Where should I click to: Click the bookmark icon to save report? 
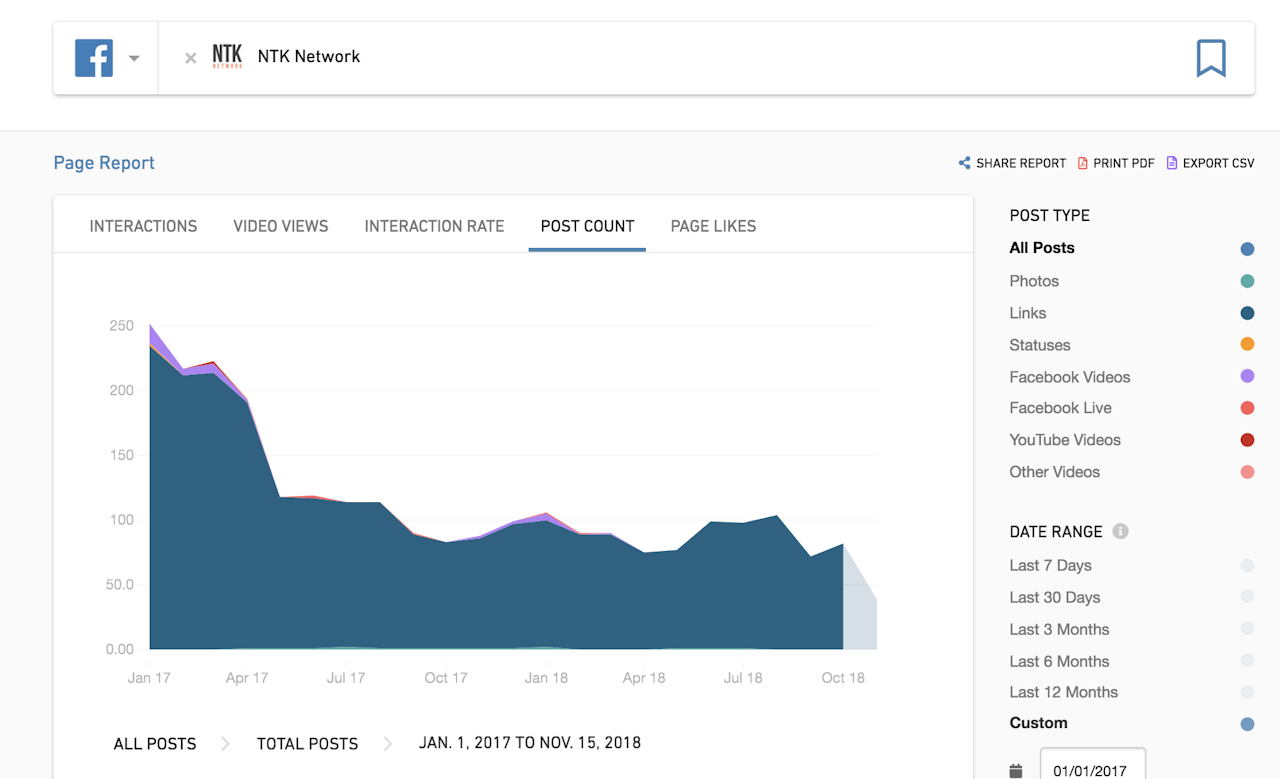(x=1211, y=58)
